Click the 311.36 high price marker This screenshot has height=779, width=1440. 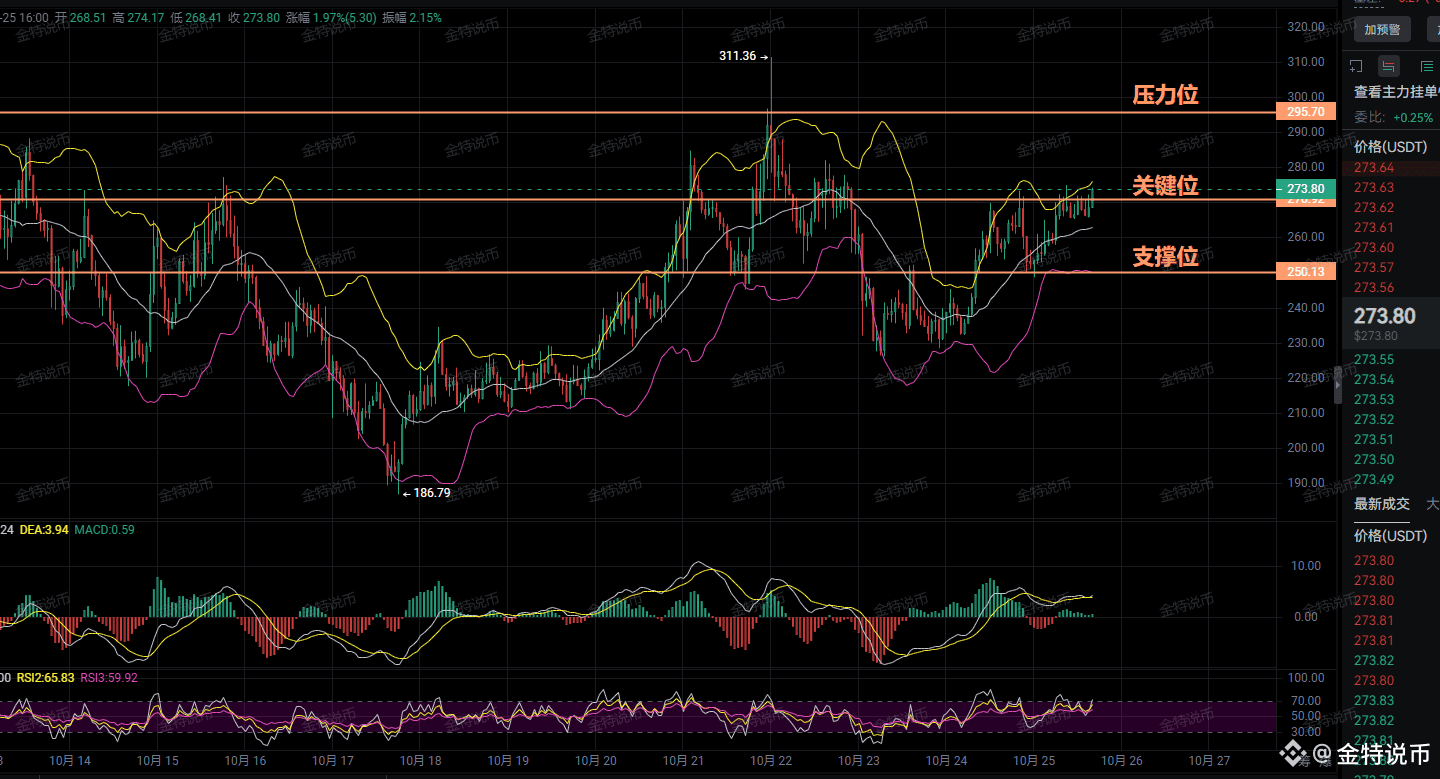[743, 56]
